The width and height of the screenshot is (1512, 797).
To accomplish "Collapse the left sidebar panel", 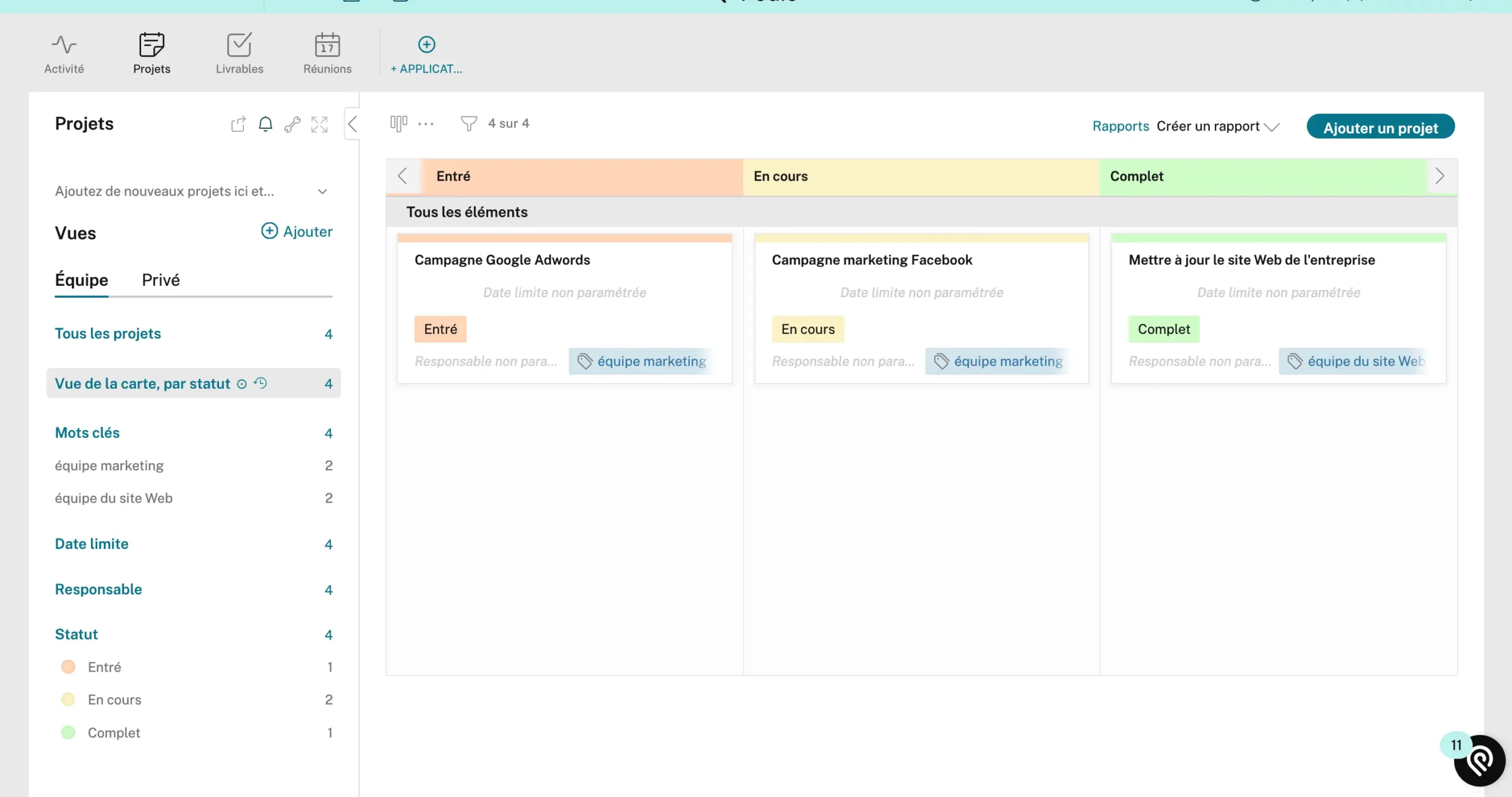I will [x=353, y=124].
